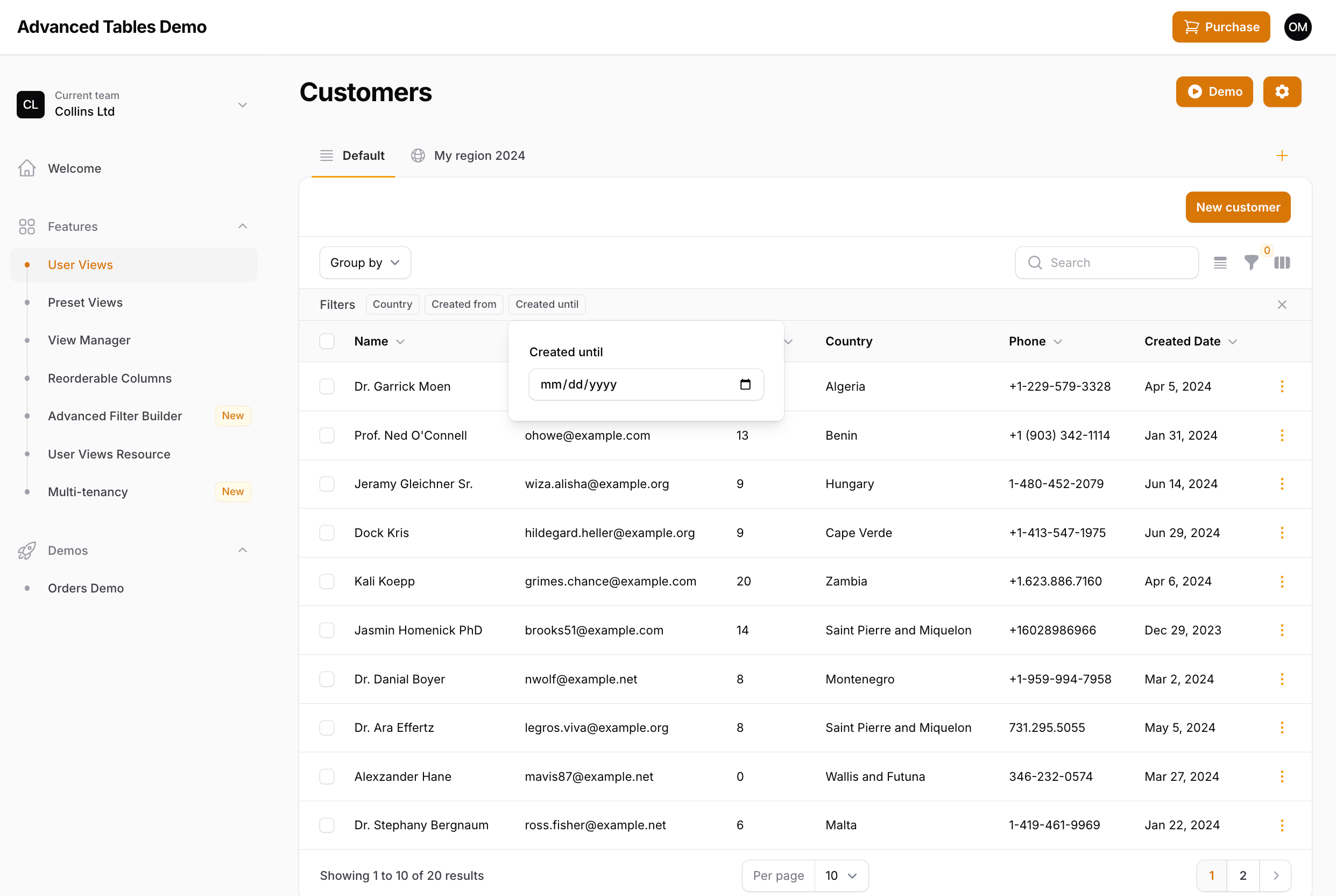Open the toggle columns icon
The height and width of the screenshot is (896, 1336).
[1282, 263]
